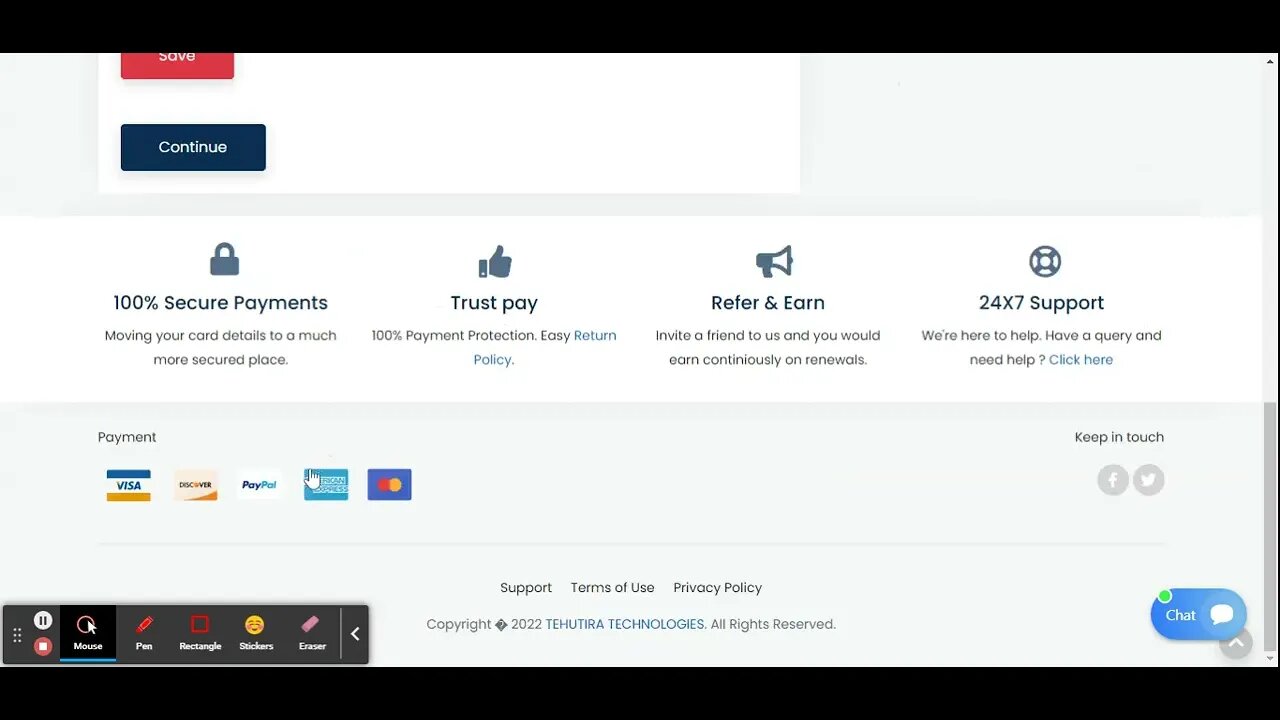Click the recorder toolbar drag handle
Image resolution: width=1280 pixels, height=720 pixels.
tap(17, 635)
